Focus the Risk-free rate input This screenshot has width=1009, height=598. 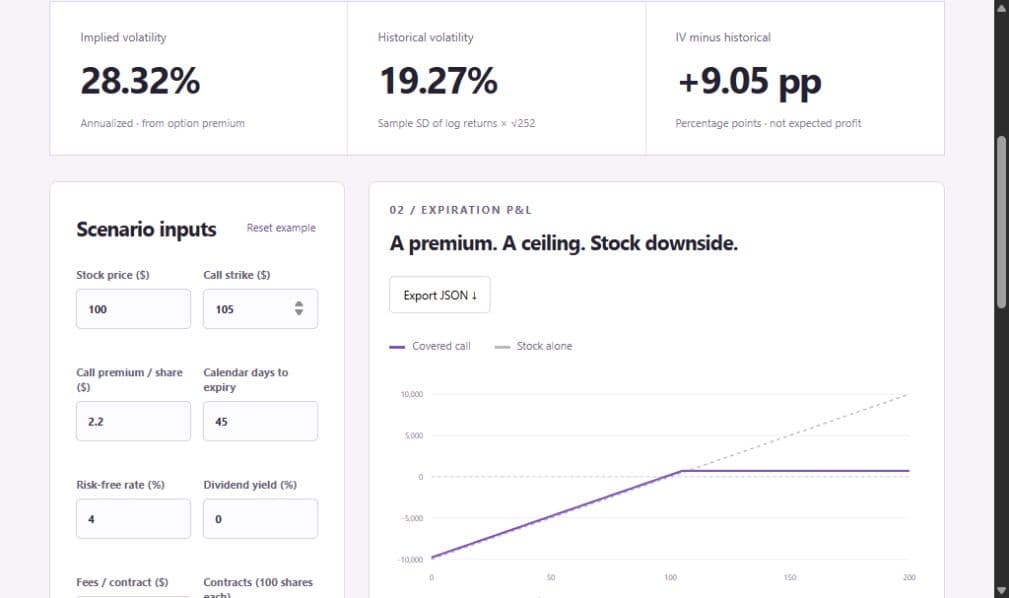pyautogui.click(x=133, y=518)
